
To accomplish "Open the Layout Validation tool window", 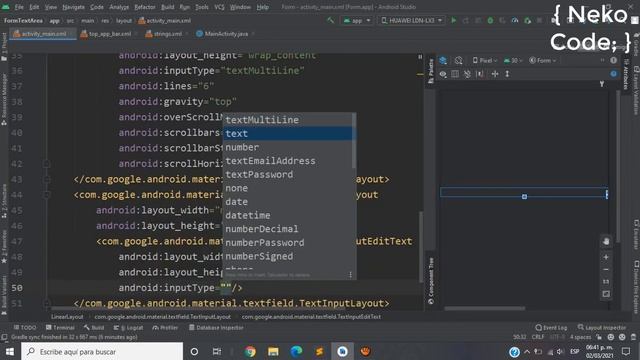I will point(636,91).
